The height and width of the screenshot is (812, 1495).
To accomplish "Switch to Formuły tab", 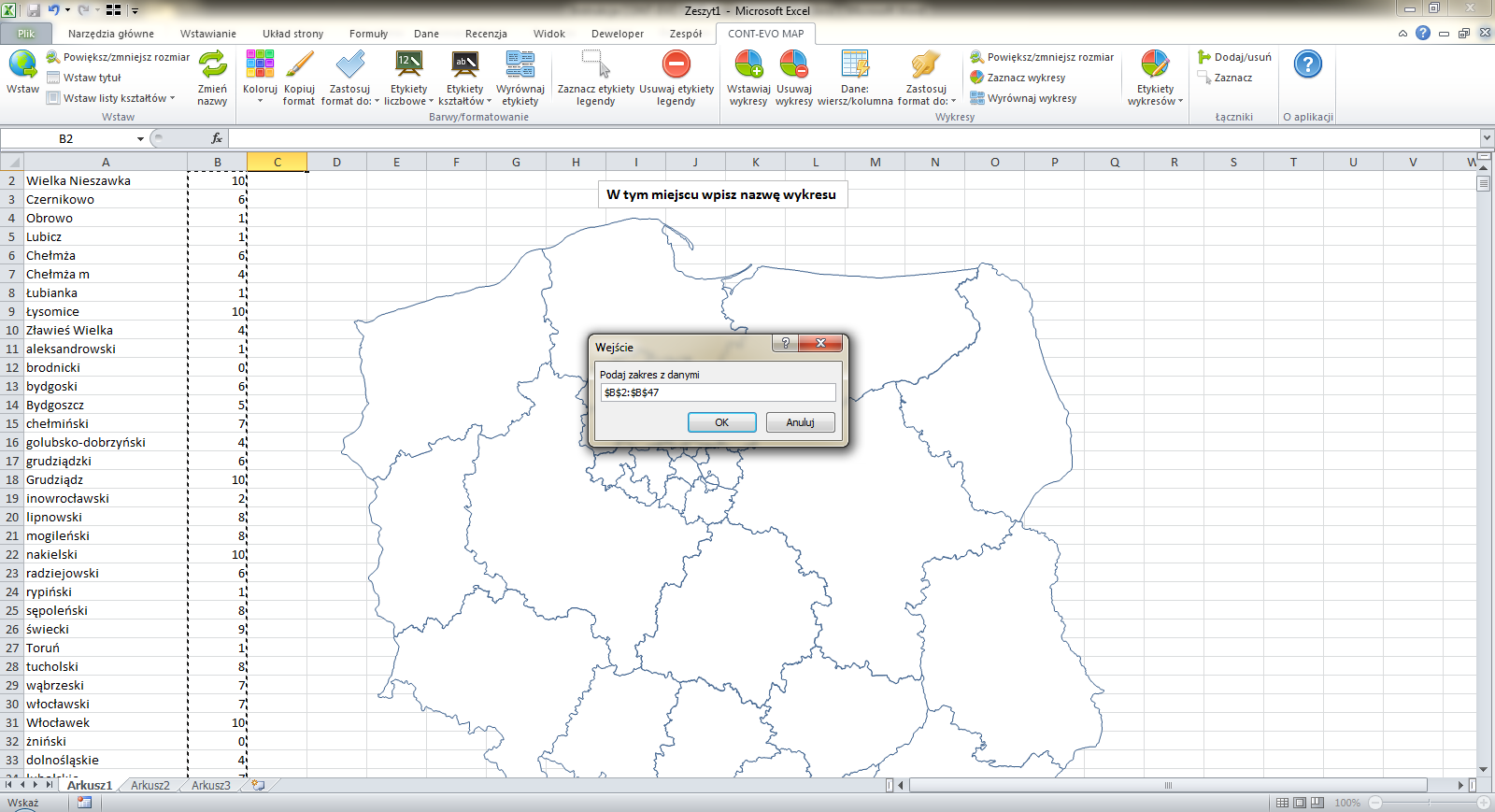I will pos(368,34).
